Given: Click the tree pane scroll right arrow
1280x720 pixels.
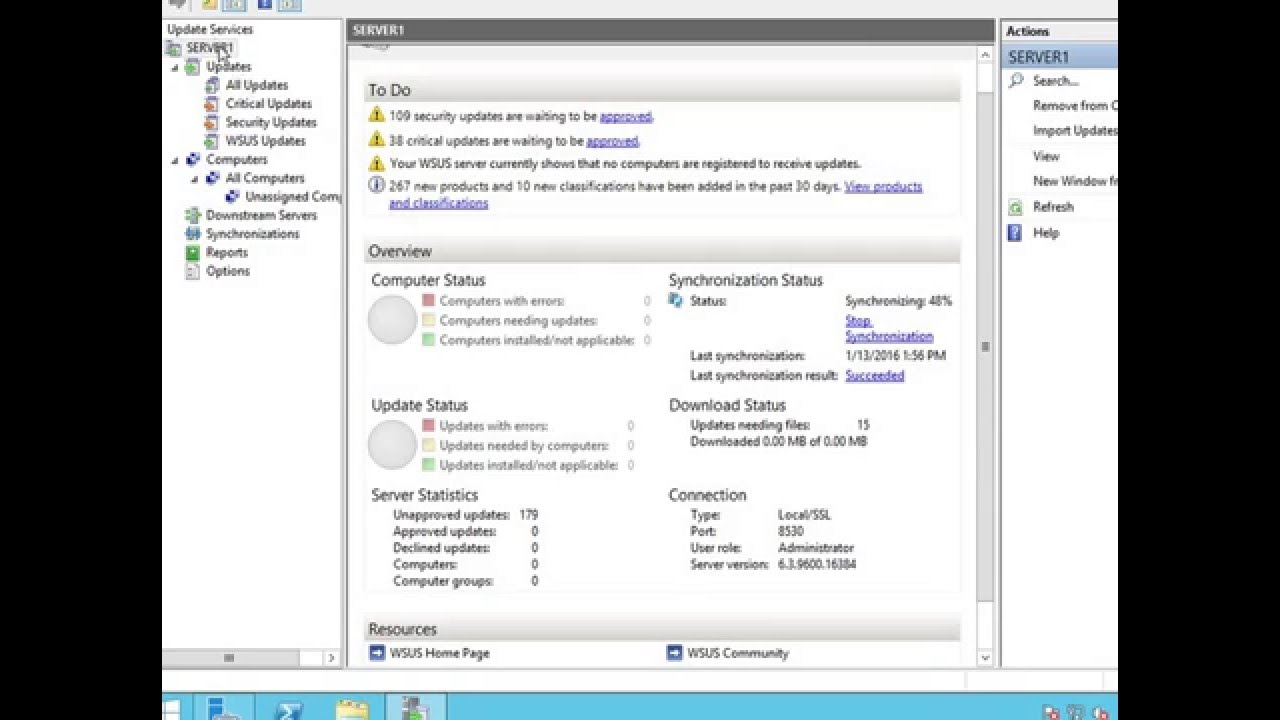Looking at the screenshot, I should (331, 658).
